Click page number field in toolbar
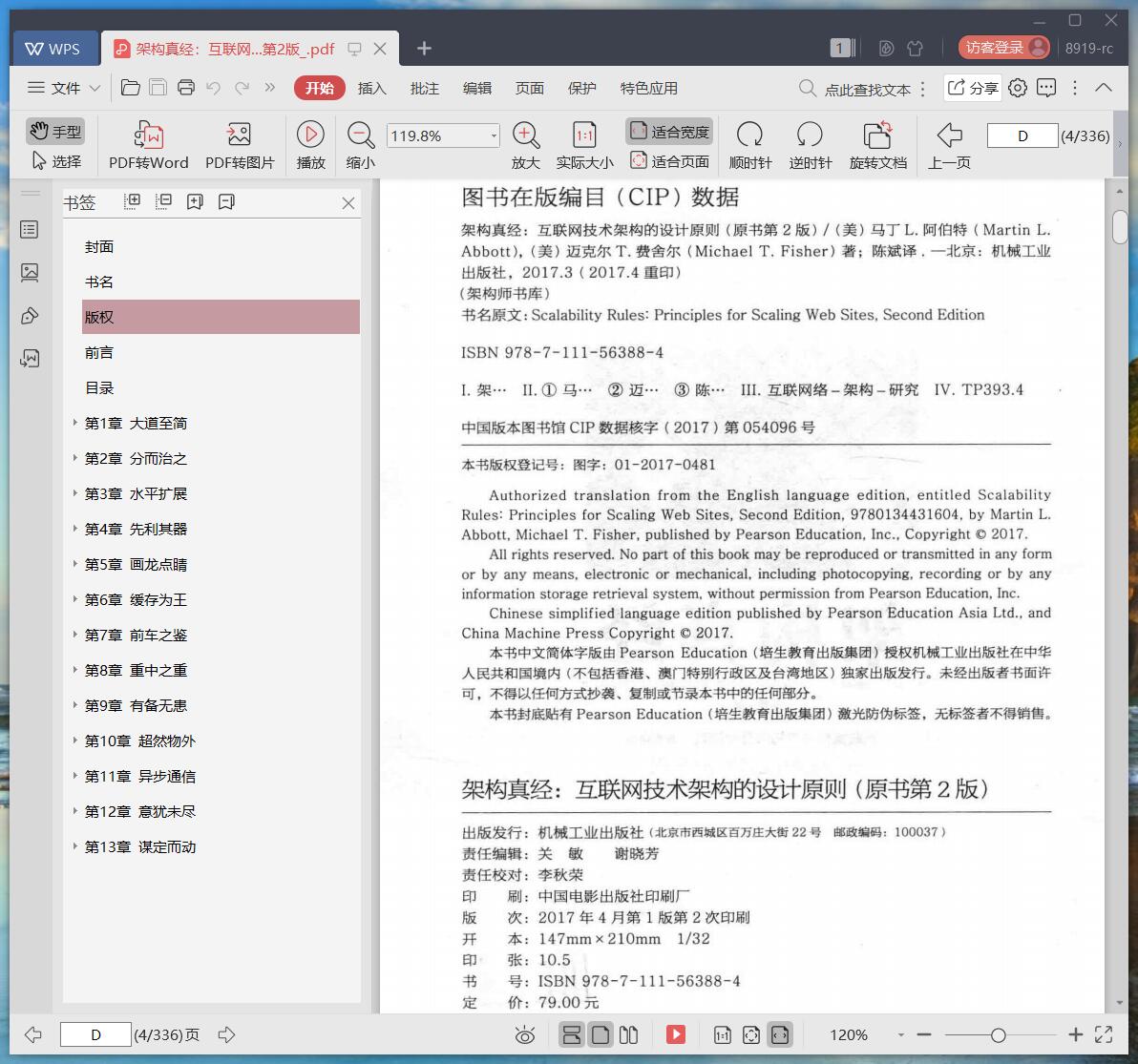The width and height of the screenshot is (1138, 1064). [x=1022, y=136]
